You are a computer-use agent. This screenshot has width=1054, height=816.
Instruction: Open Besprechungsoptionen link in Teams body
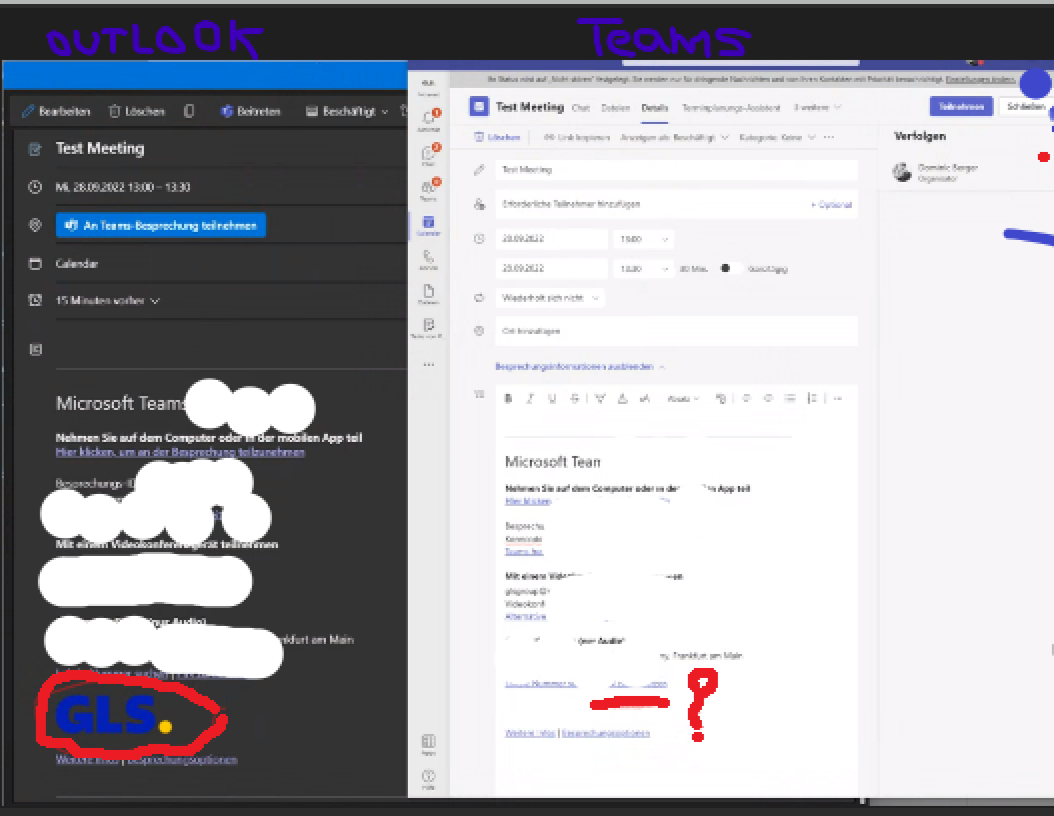(606, 733)
